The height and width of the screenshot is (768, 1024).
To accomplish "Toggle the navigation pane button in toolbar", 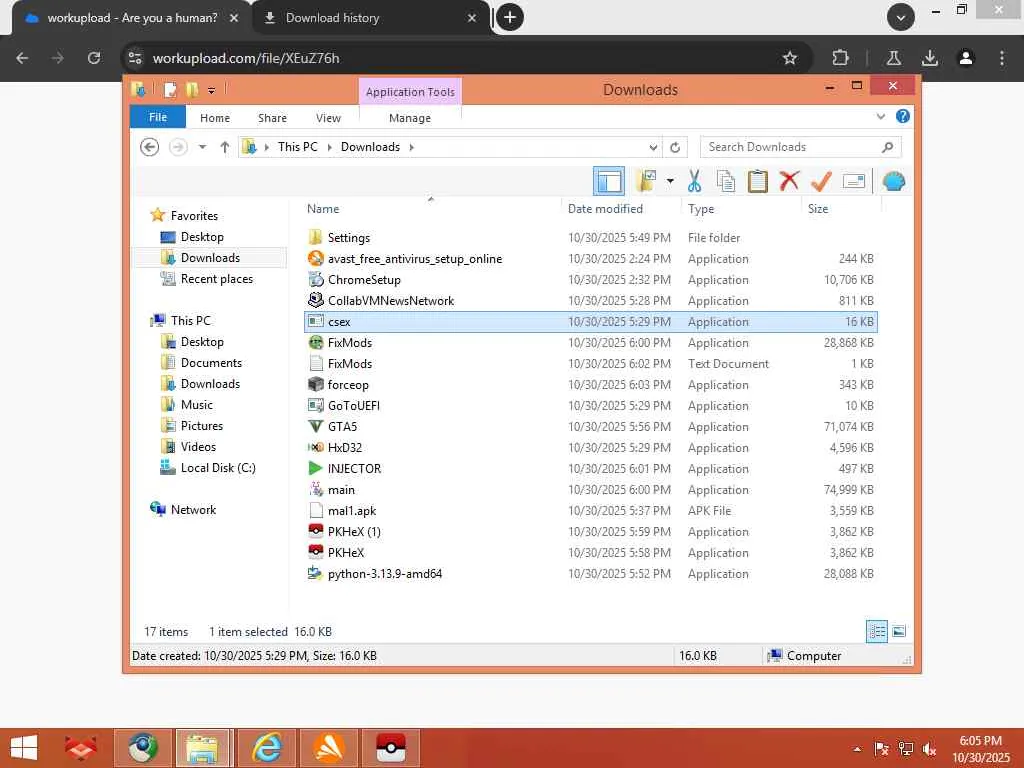I will (x=609, y=181).
